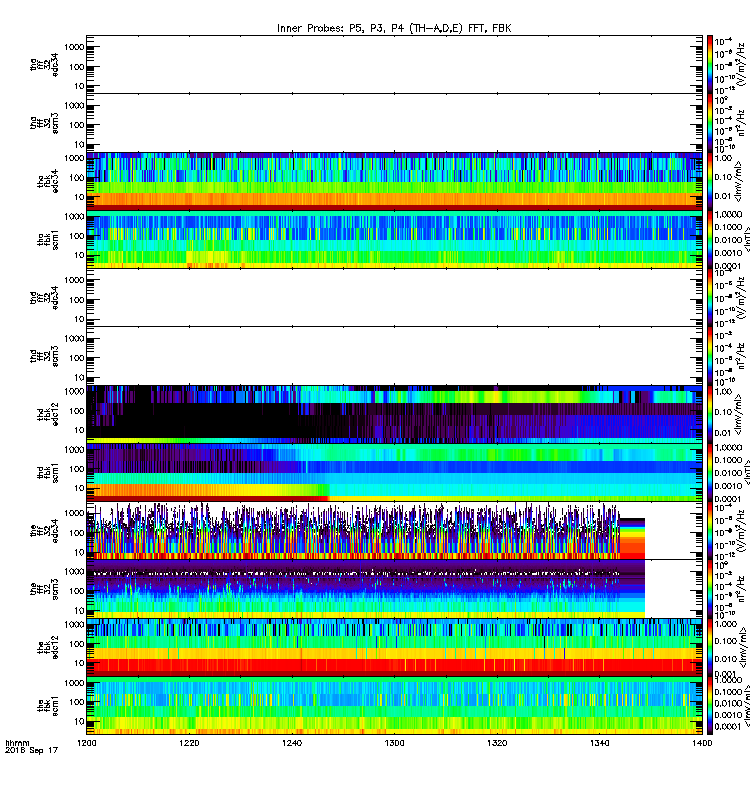Click the "tha fff 32 edc34" axis label
Viewport: 750px width, 800px height.
tap(44, 65)
